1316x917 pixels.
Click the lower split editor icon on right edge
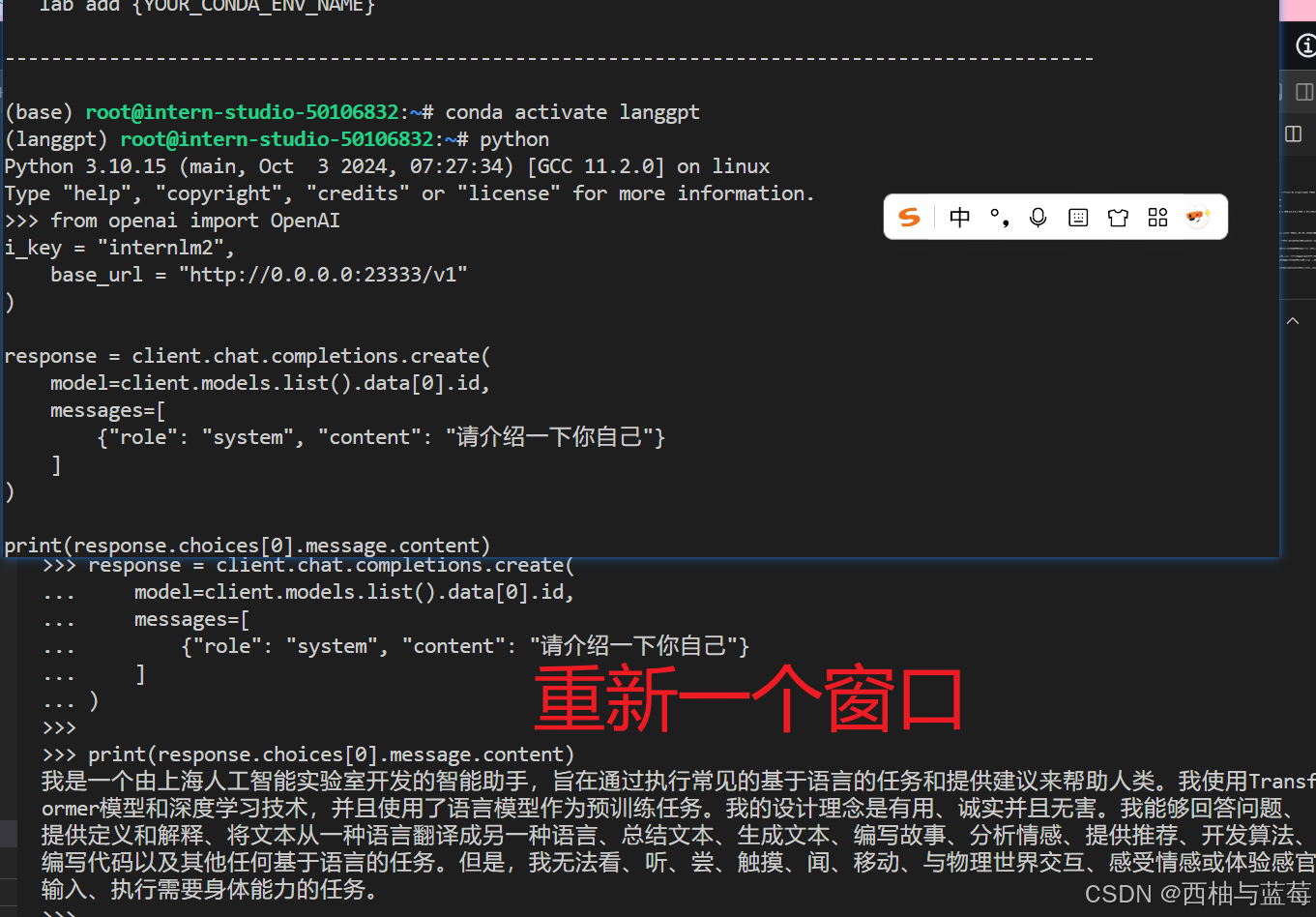[1294, 133]
